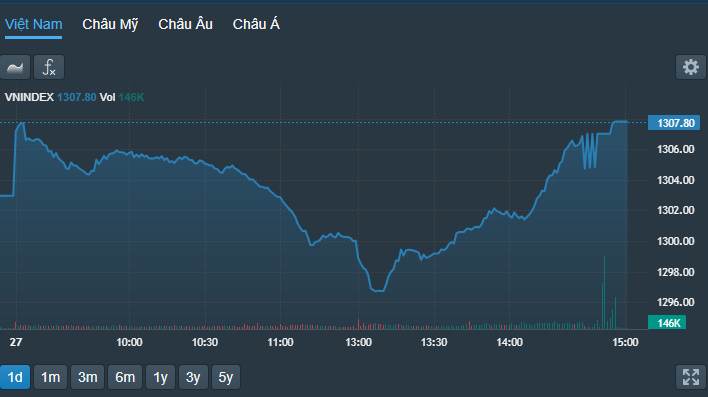The image size is (708, 397).
Task: Open chart settings gear
Action: (690, 67)
